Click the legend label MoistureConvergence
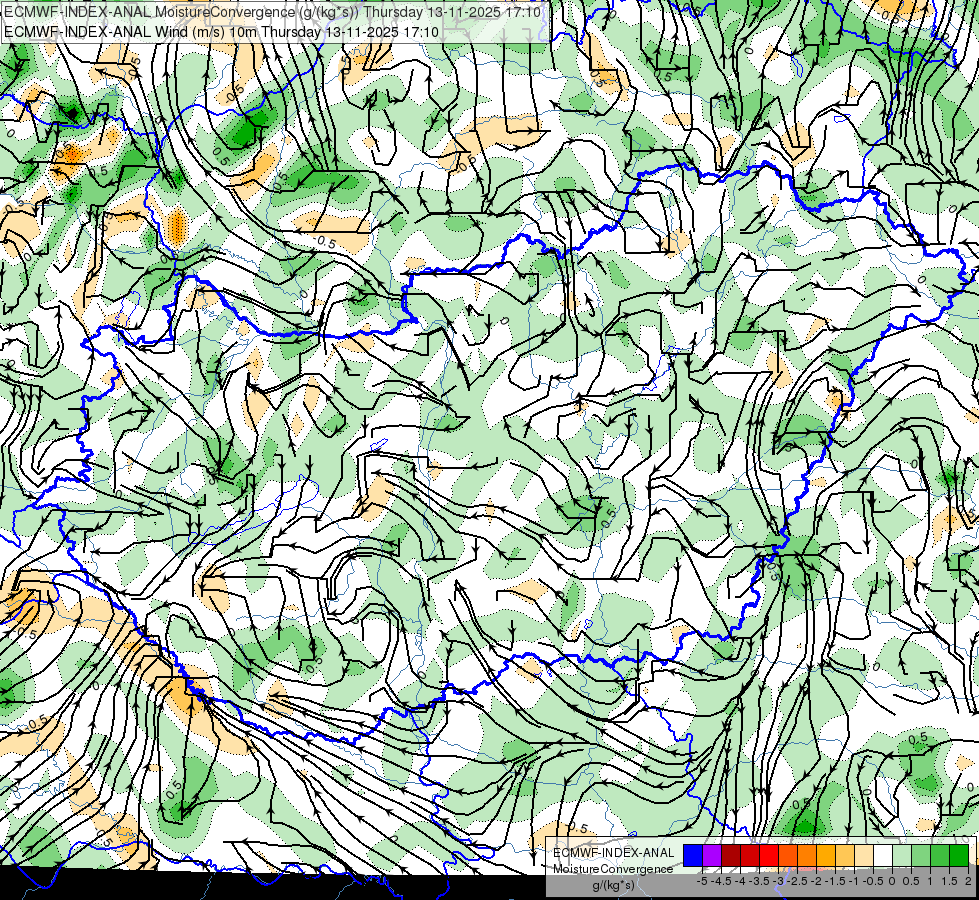979x900 pixels. (x=613, y=869)
